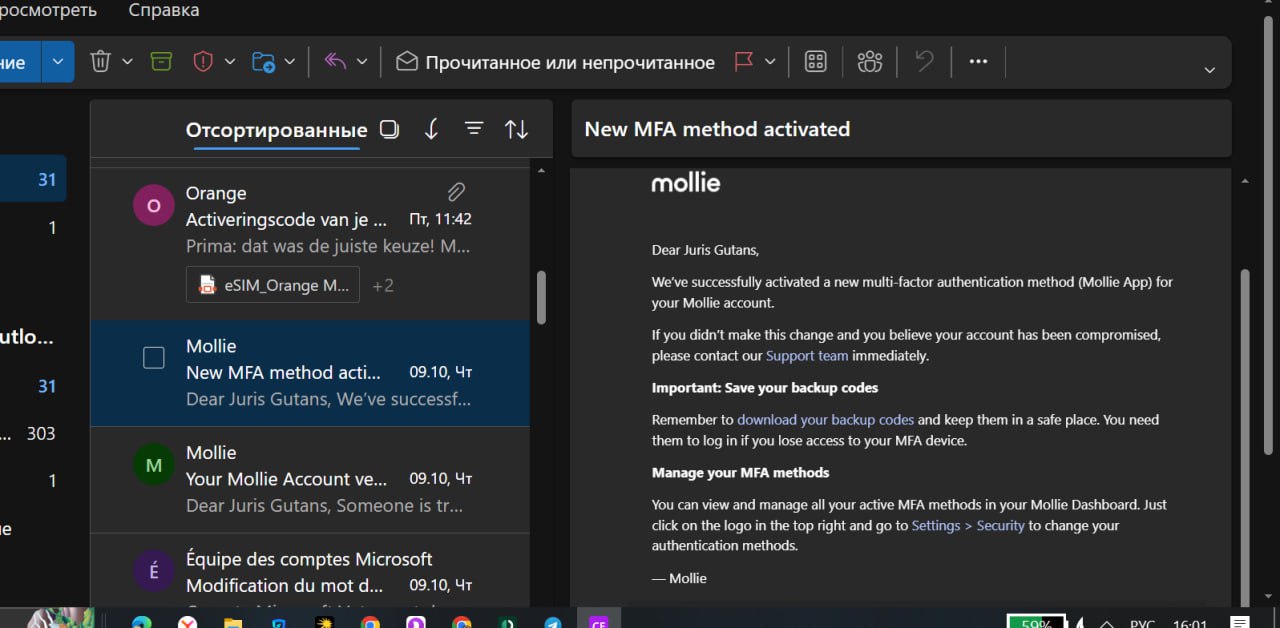Move message to folder icon

(263, 62)
